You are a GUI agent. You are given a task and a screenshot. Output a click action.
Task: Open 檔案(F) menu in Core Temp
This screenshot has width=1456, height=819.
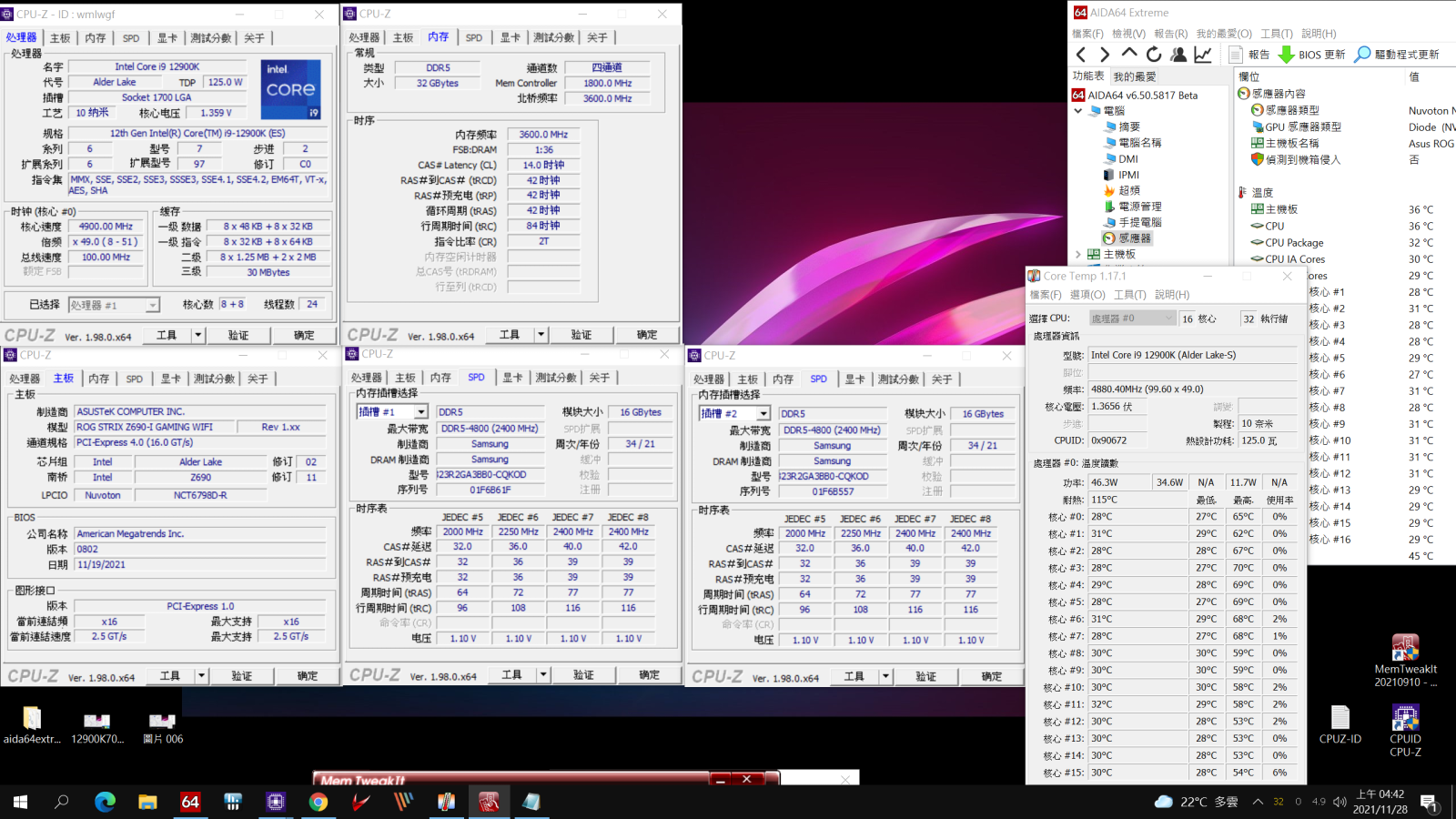point(1045,295)
